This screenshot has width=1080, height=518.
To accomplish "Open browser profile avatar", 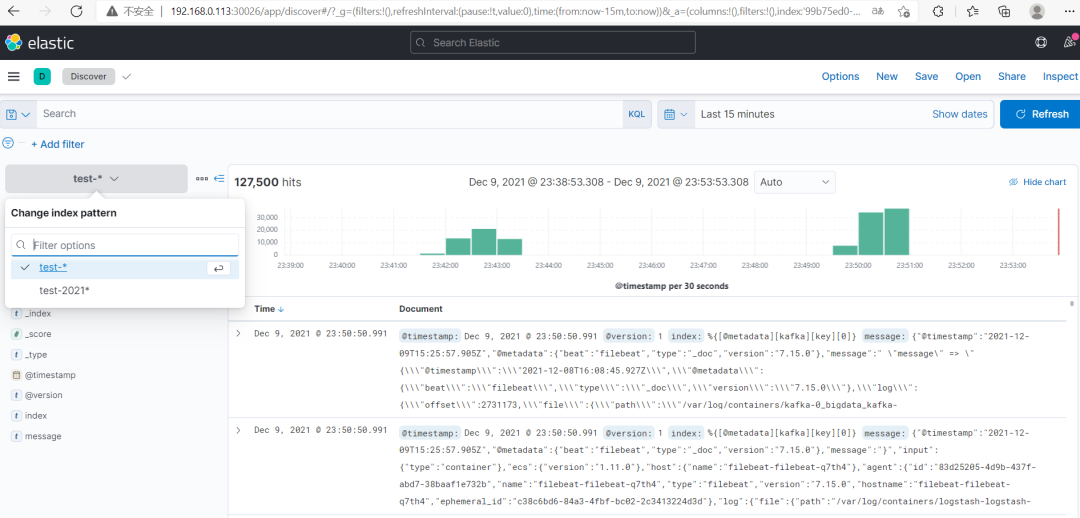I will (1037, 12).
